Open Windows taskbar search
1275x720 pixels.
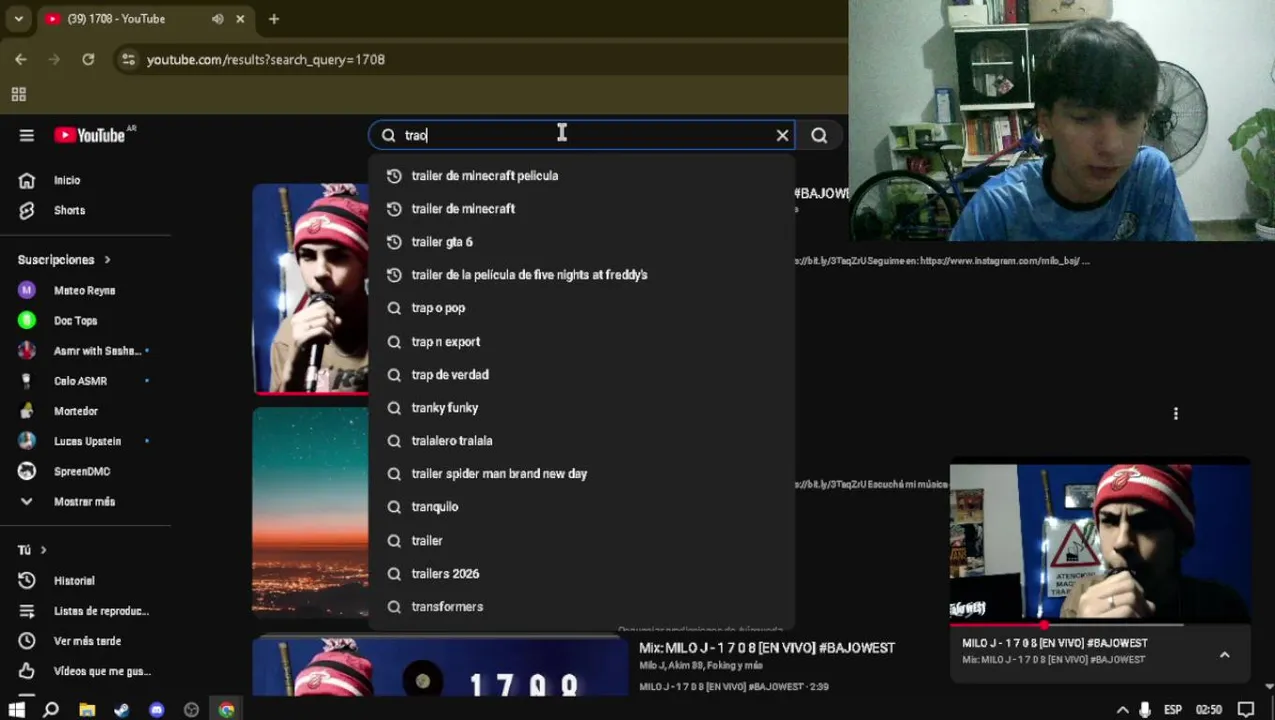click(51, 710)
